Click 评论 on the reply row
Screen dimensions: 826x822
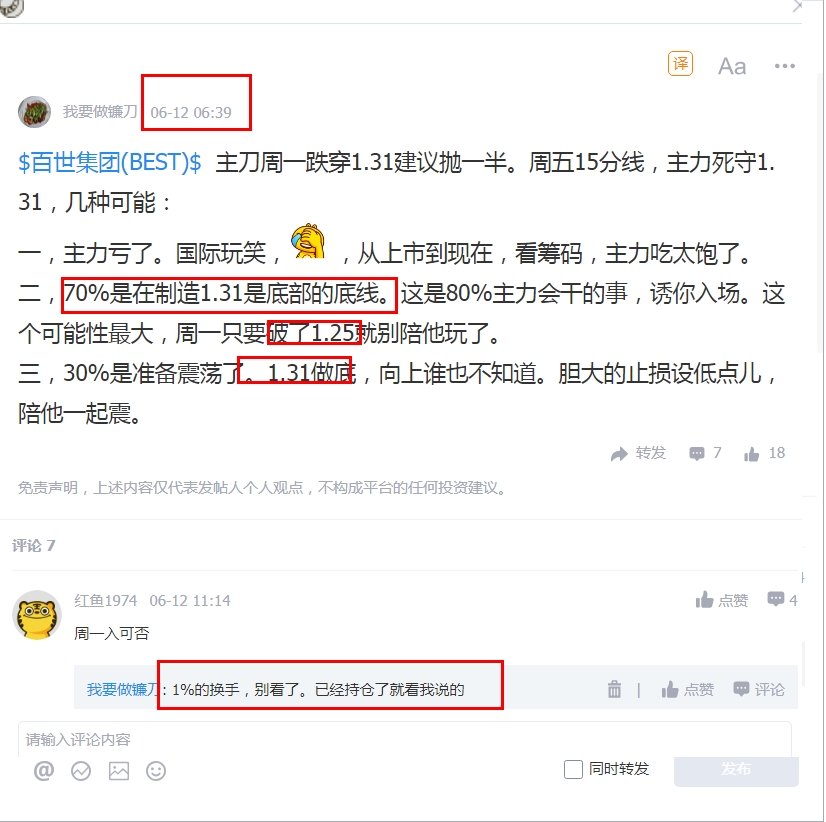759,689
